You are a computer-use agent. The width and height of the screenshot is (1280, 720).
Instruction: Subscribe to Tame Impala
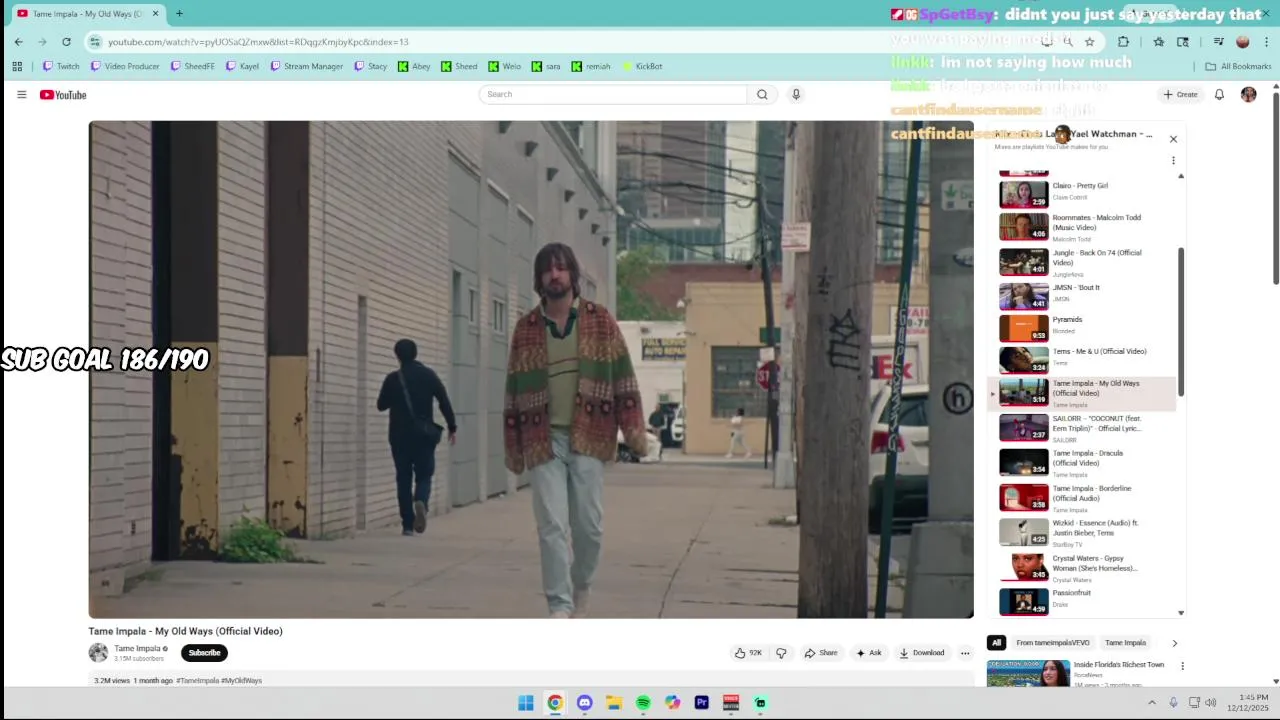(x=204, y=653)
